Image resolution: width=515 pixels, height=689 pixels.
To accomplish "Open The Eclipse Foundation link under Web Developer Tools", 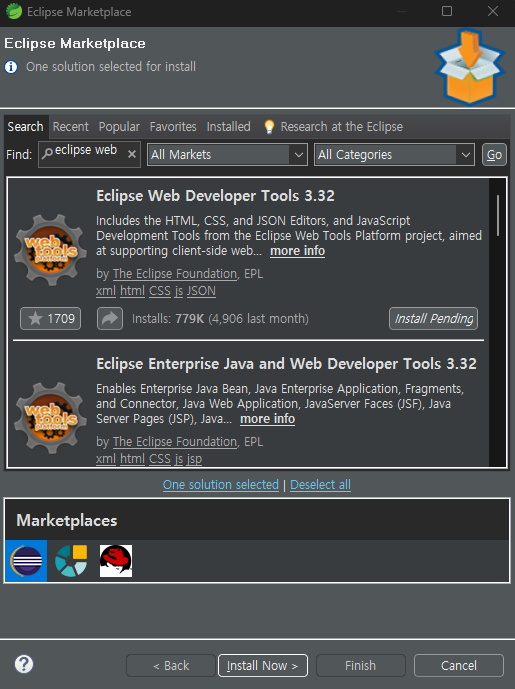I will point(175,273).
